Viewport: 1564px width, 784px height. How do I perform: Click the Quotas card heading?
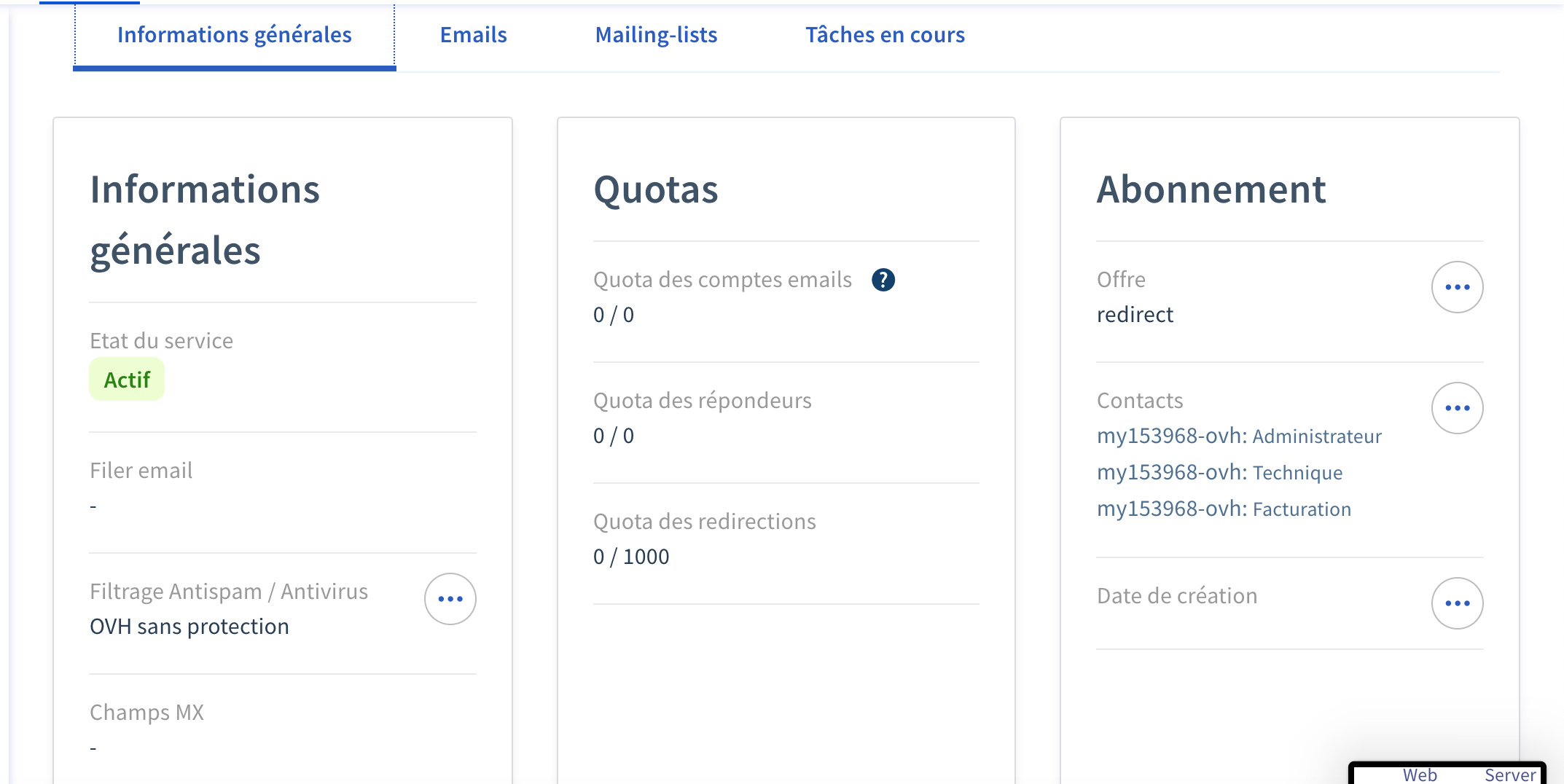pyautogui.click(x=656, y=189)
